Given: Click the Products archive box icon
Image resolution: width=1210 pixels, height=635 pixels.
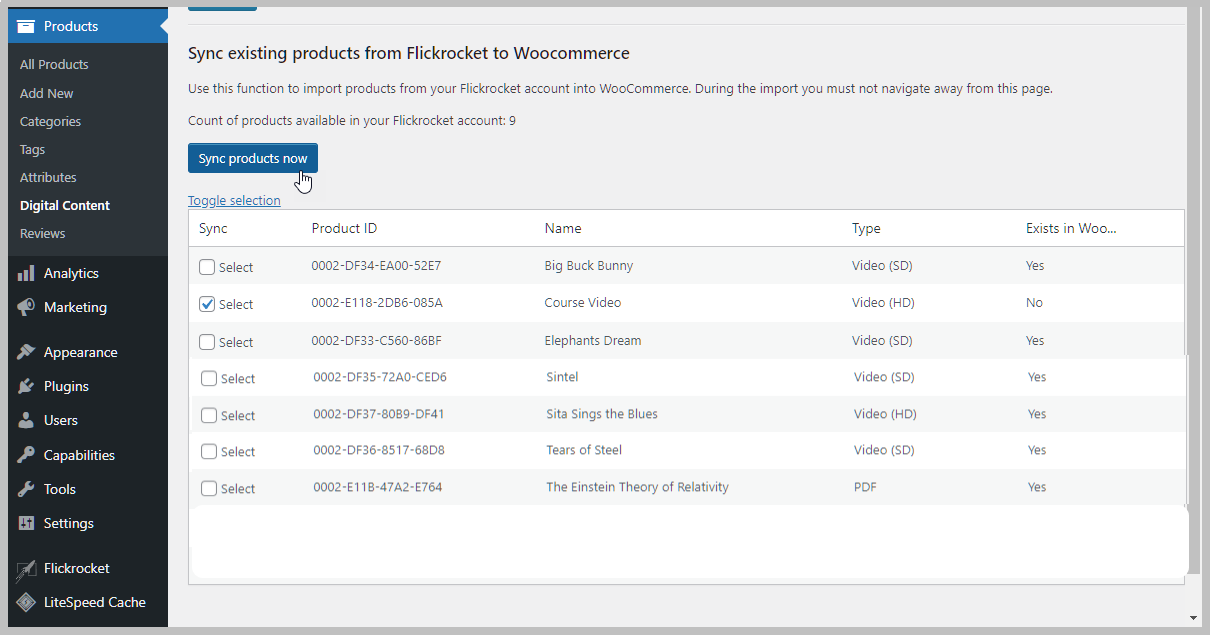Looking at the screenshot, I should tap(26, 27).
